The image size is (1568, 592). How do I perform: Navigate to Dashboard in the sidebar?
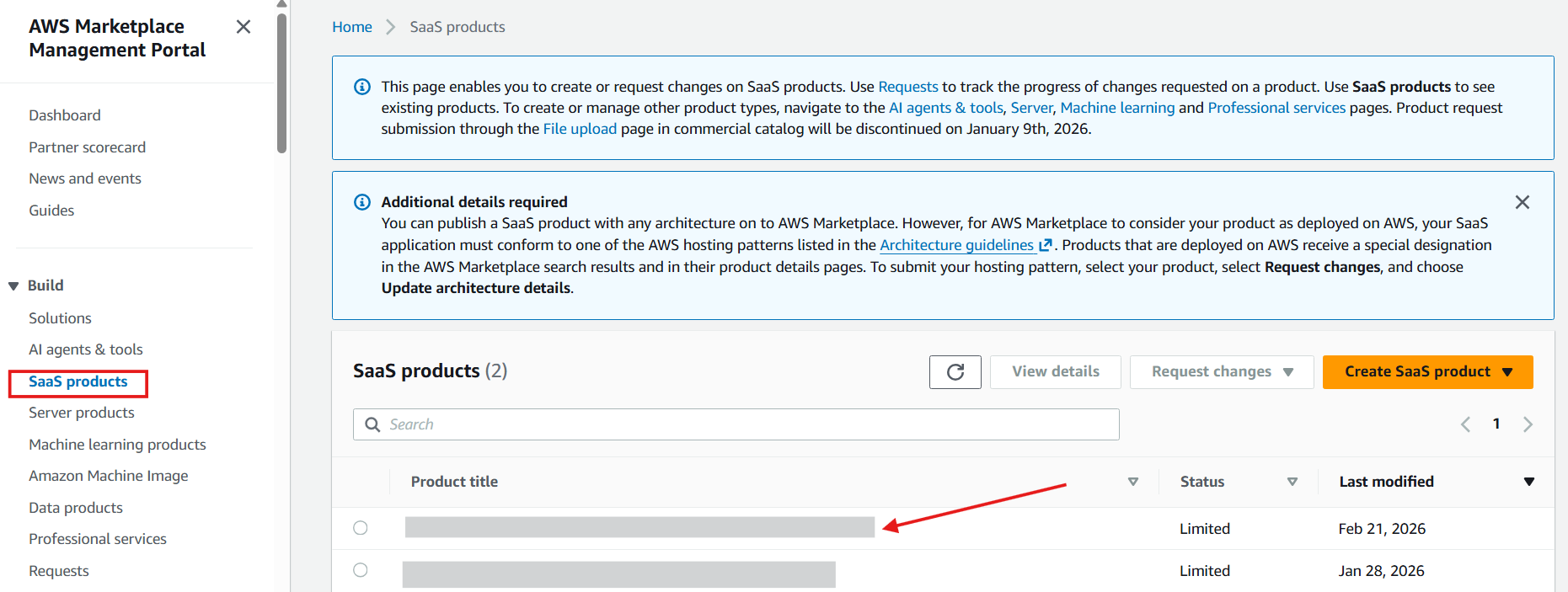(65, 115)
